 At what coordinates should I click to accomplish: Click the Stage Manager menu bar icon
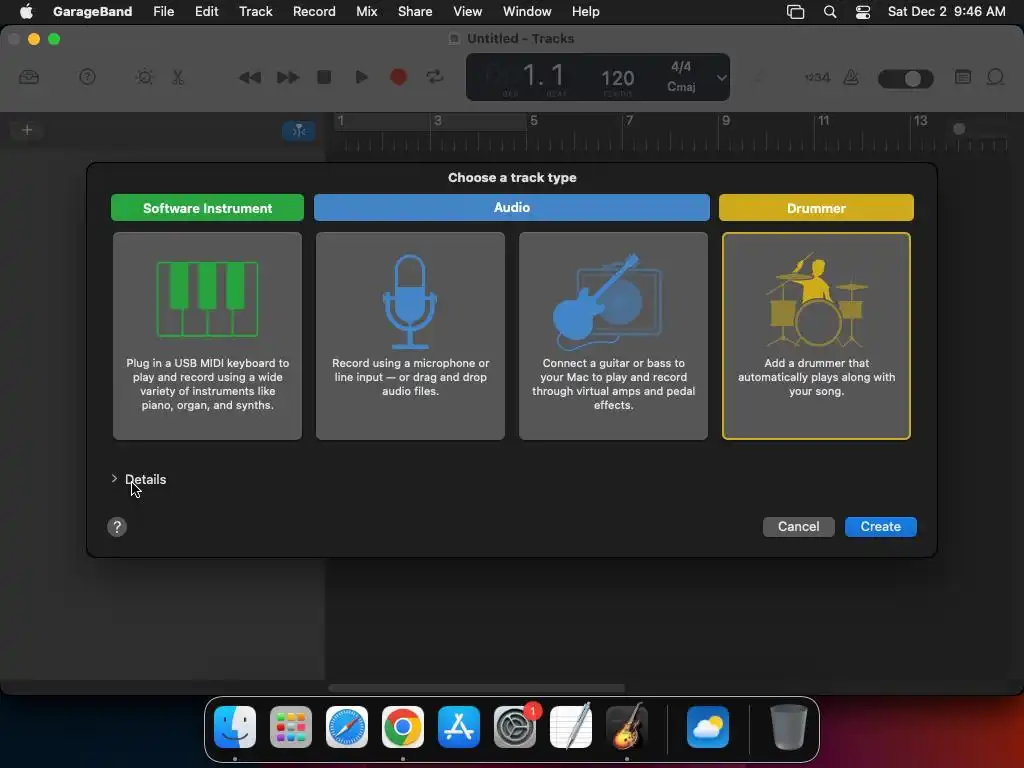tap(795, 12)
